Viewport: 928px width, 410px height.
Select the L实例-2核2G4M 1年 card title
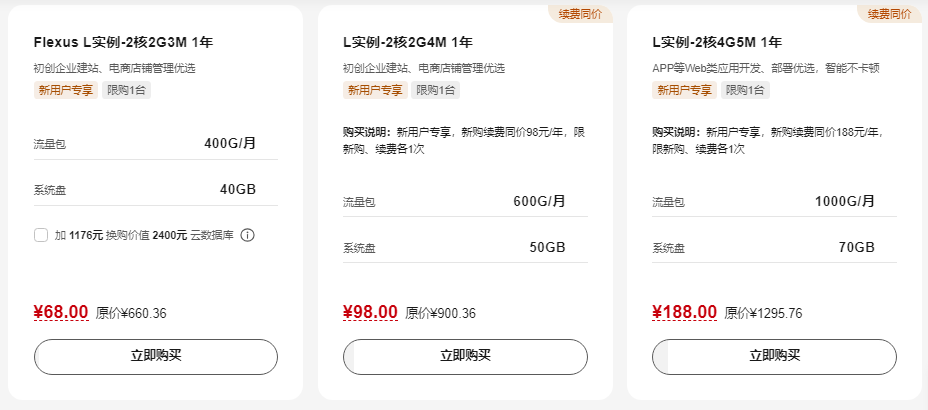coord(407,42)
